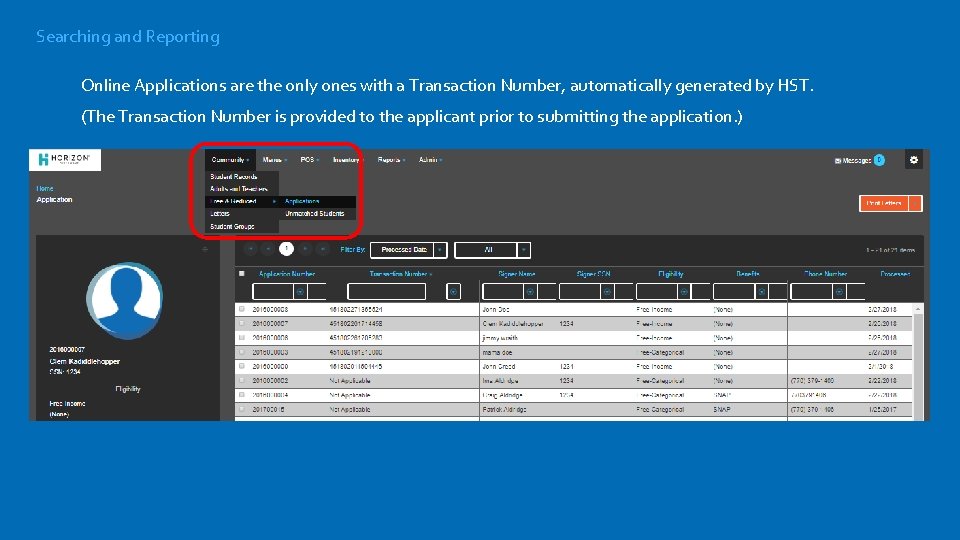Viewport: 960px width, 540px height.
Task: Open Phone Number filter operator icon
Action: pos(839,292)
